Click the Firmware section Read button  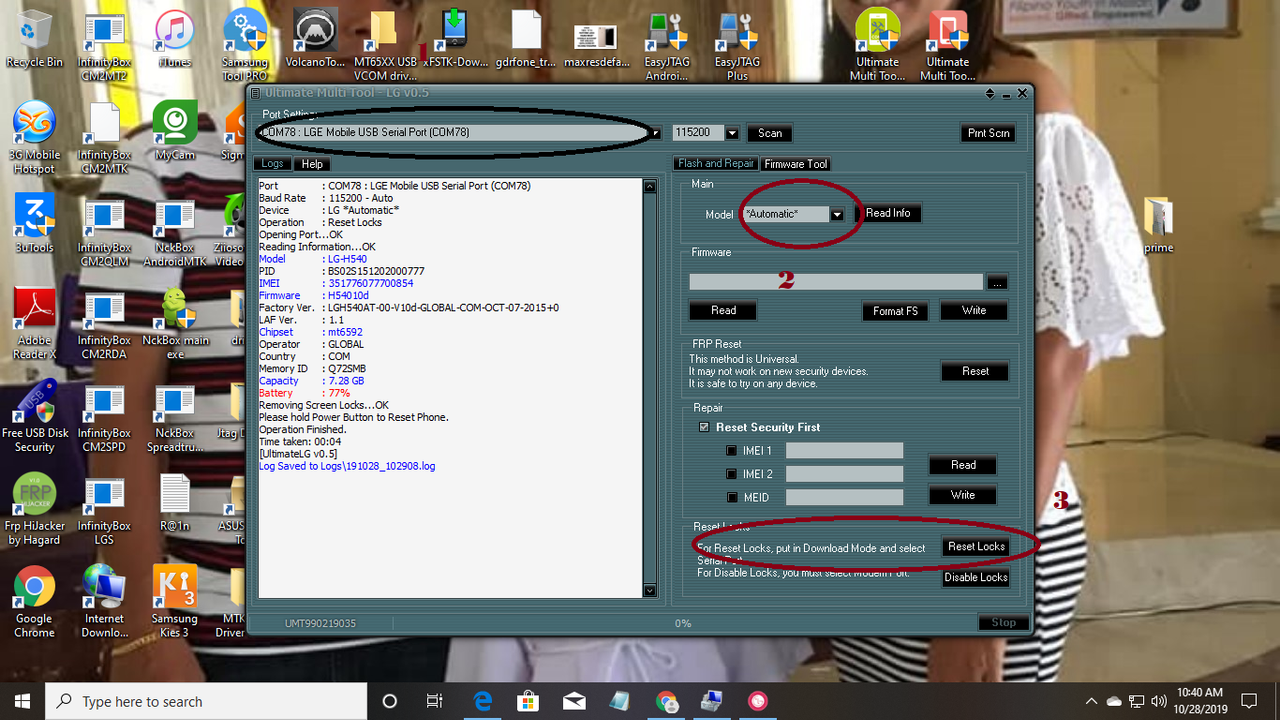point(723,311)
